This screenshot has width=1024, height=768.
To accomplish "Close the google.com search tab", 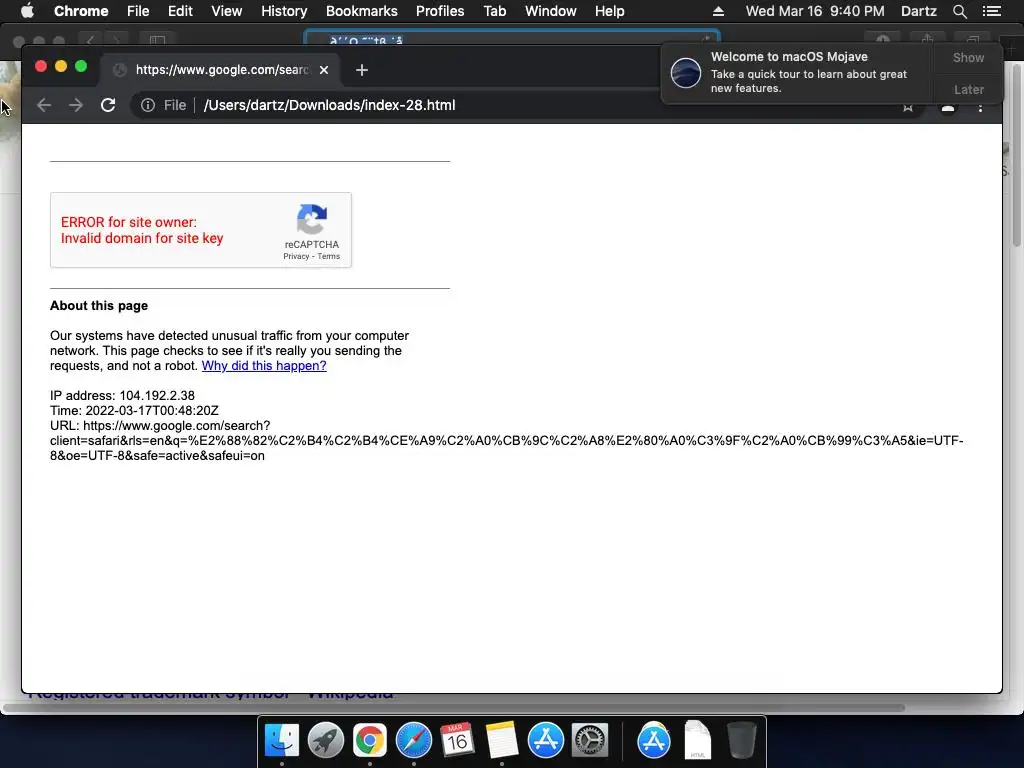I will [324, 70].
